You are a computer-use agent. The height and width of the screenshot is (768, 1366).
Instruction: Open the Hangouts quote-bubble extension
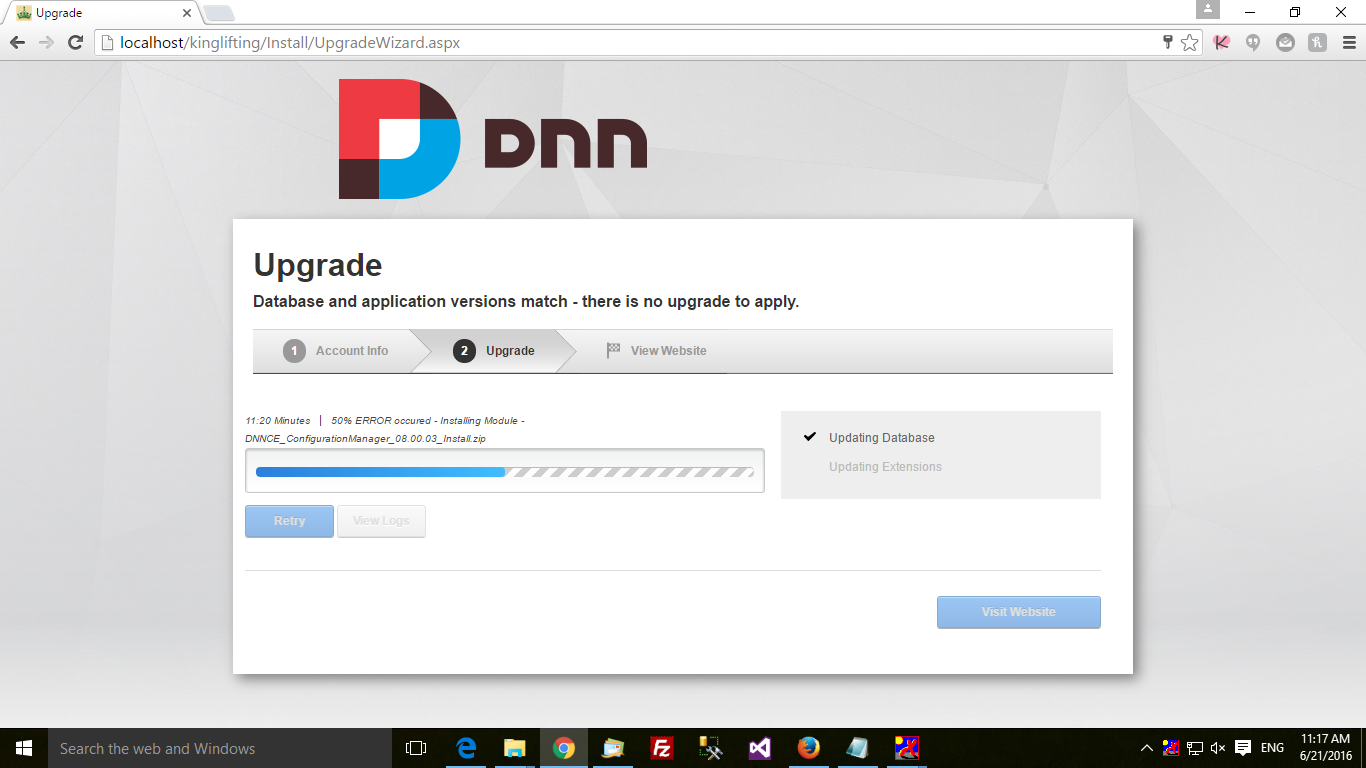(1253, 43)
